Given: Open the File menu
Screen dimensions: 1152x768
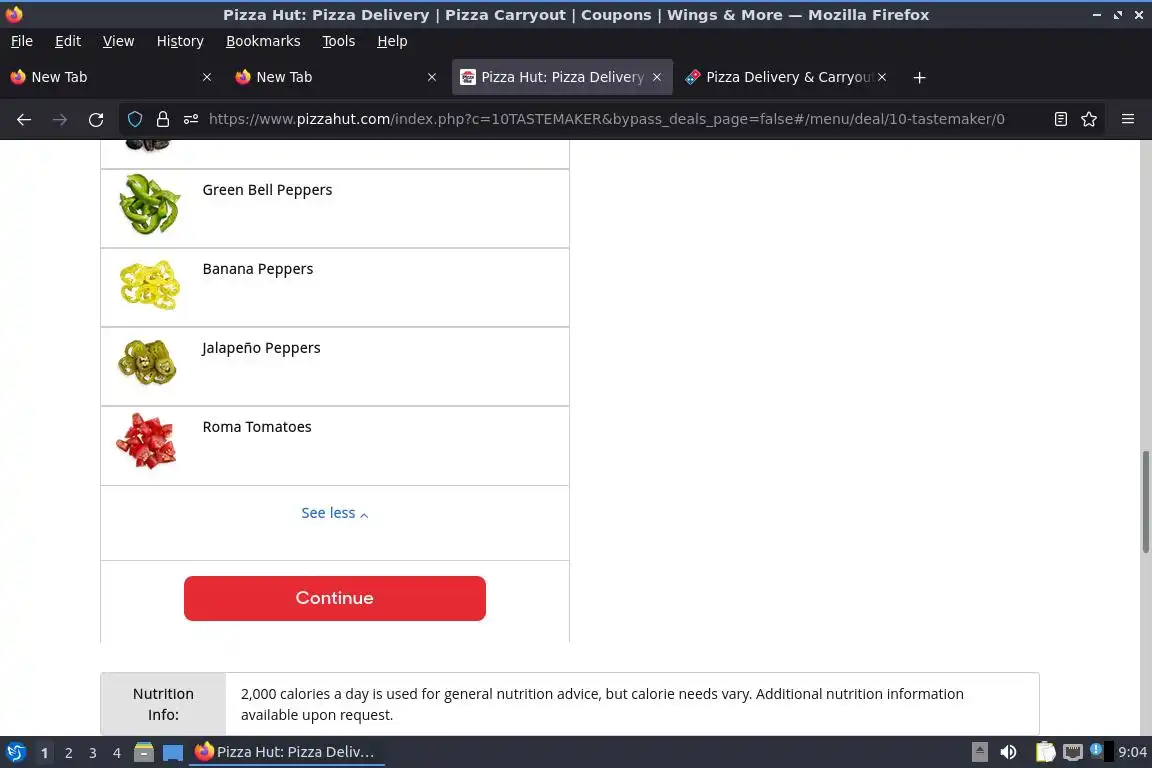Looking at the screenshot, I should tap(22, 41).
